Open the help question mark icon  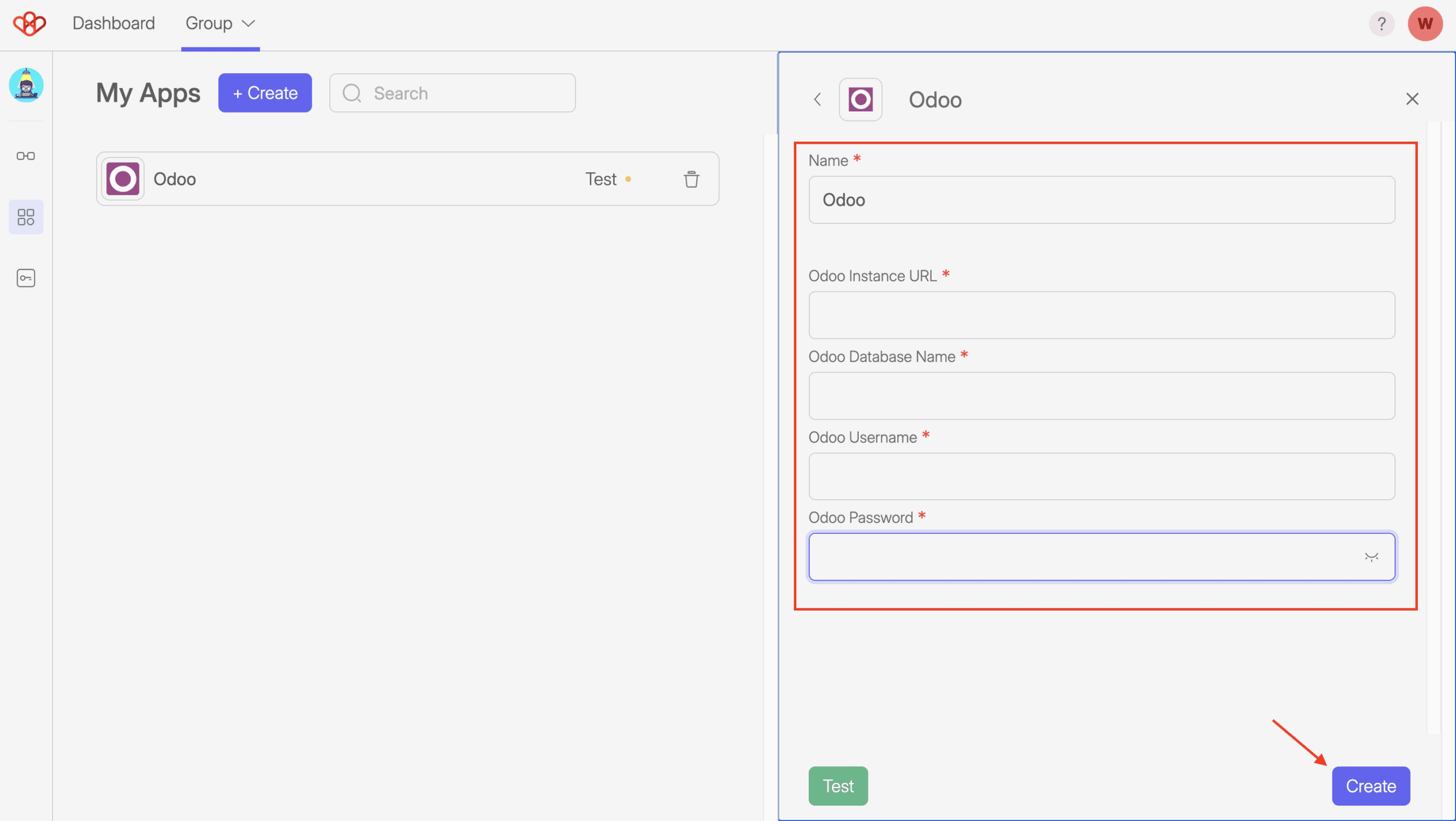1381,24
